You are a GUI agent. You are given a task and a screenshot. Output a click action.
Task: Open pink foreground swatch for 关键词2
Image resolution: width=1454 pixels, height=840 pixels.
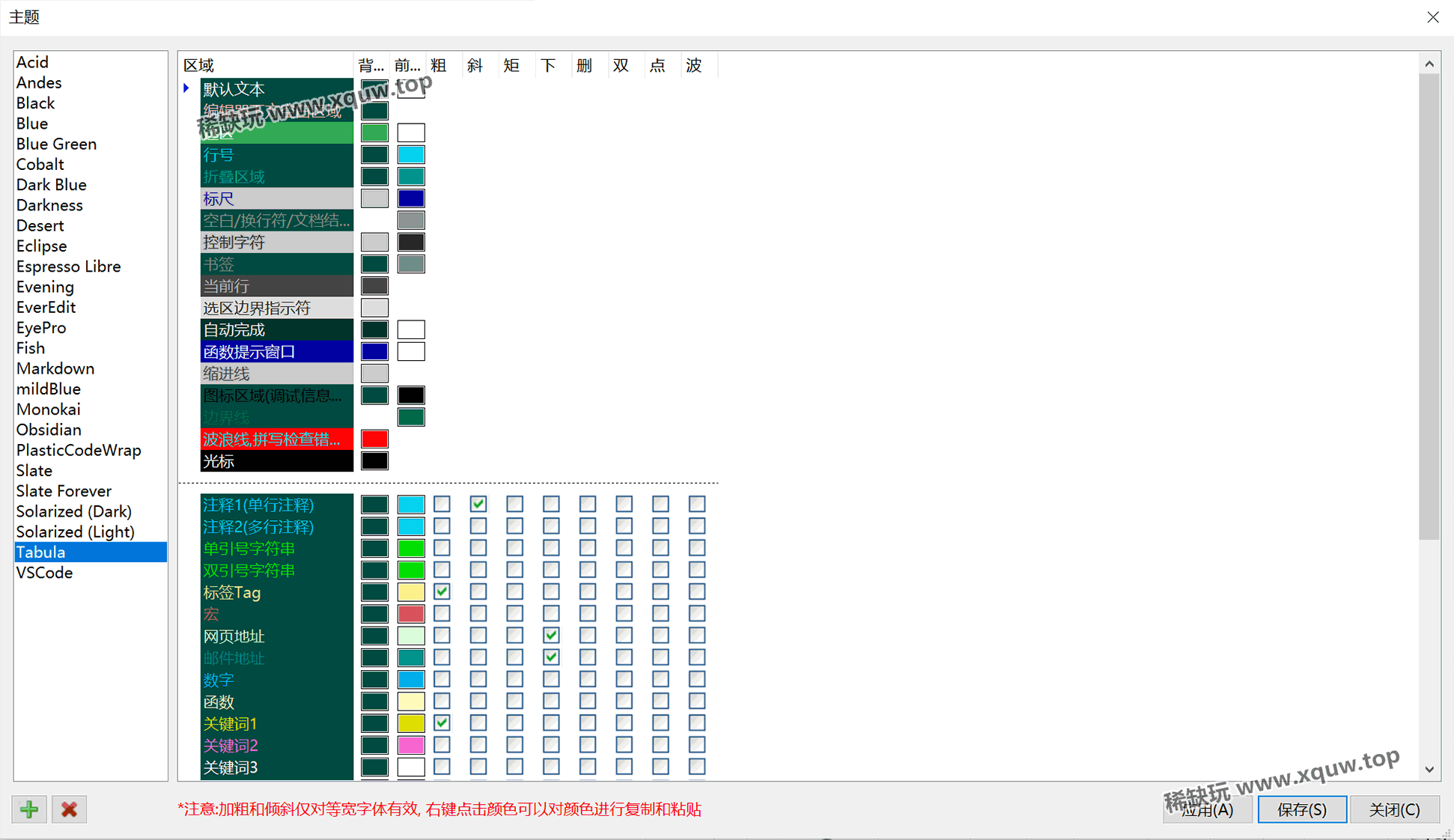(411, 745)
